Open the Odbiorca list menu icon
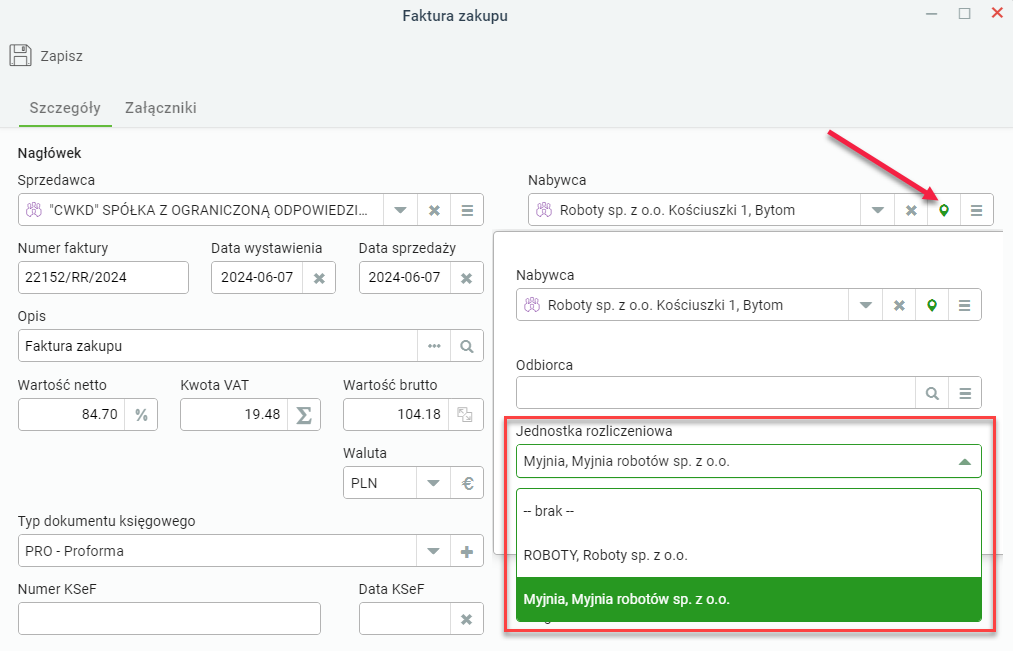Viewport: 1013px width, 651px height. coord(965,393)
